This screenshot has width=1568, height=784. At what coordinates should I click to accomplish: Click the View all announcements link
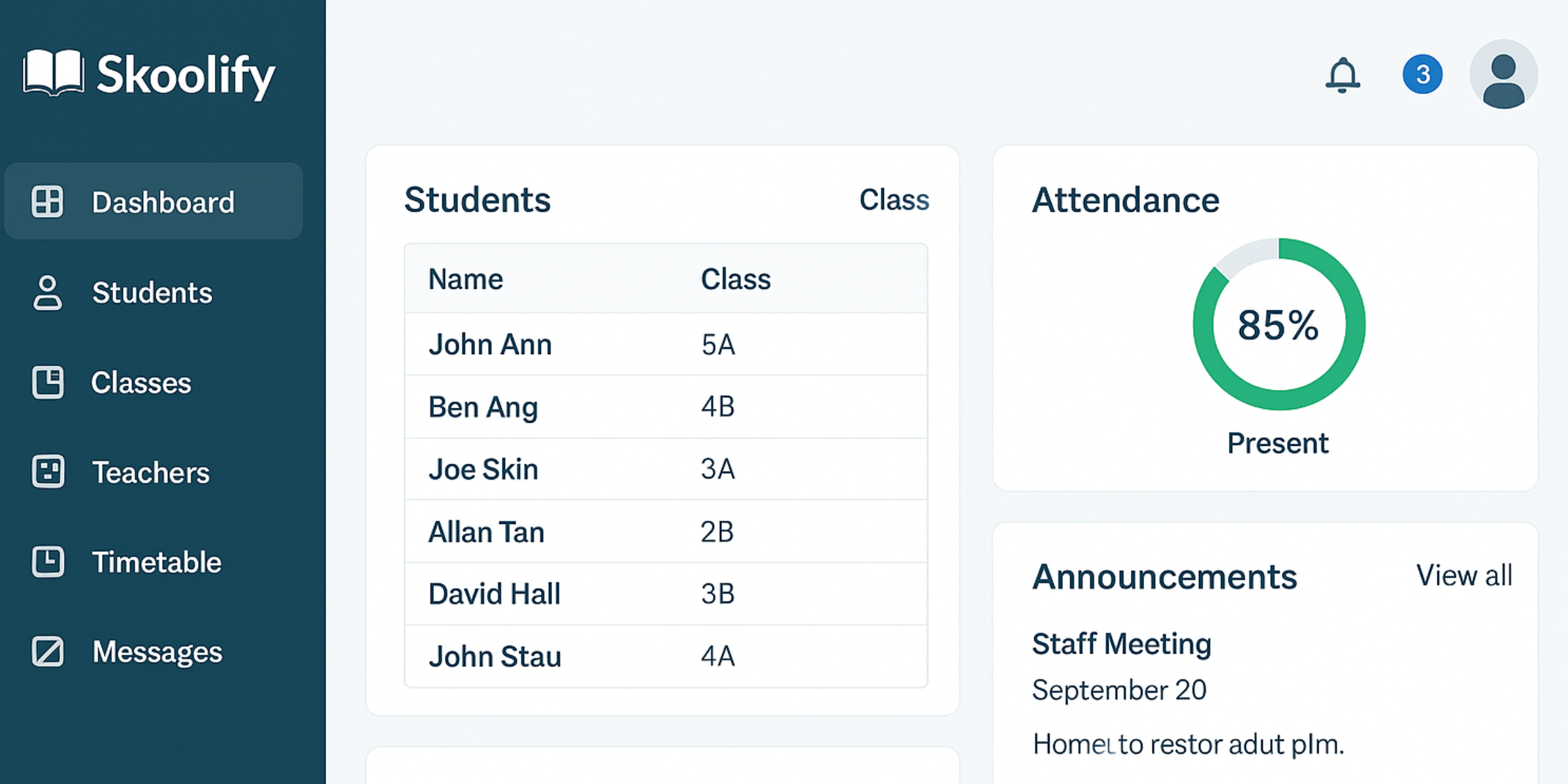pos(1465,576)
